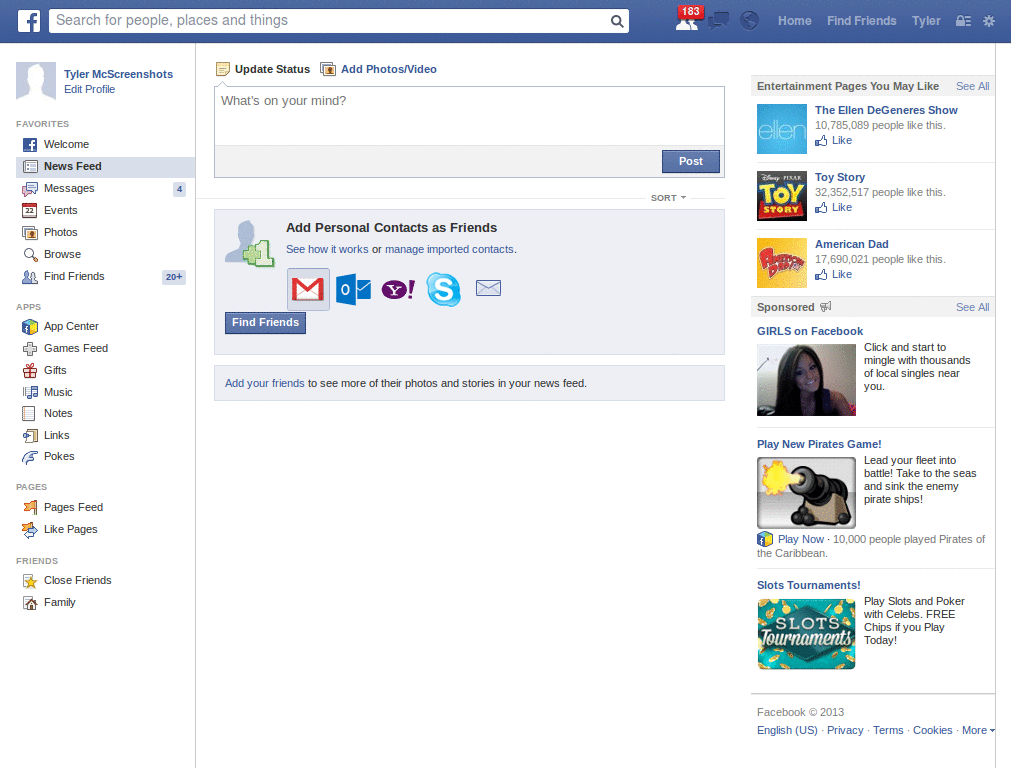
Task: Click thumbs-up icon for Toy Story
Action: pos(821,208)
